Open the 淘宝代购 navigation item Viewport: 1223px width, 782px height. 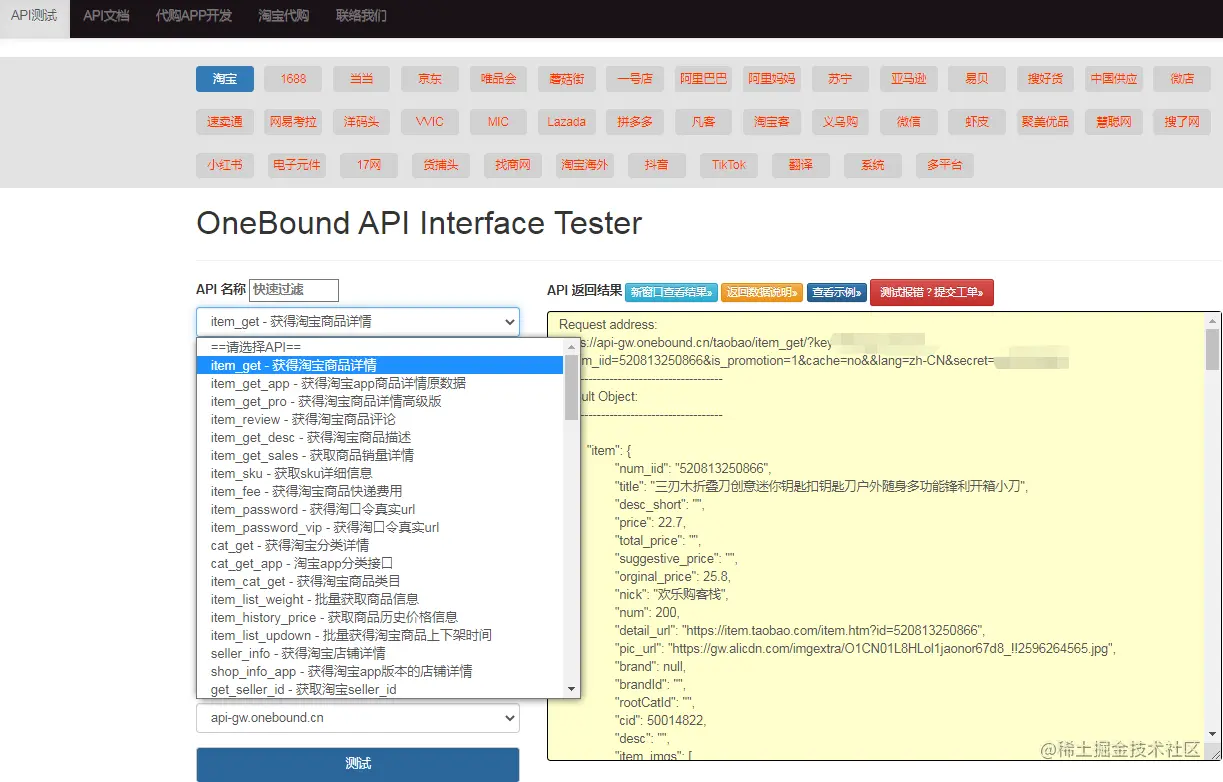click(283, 17)
